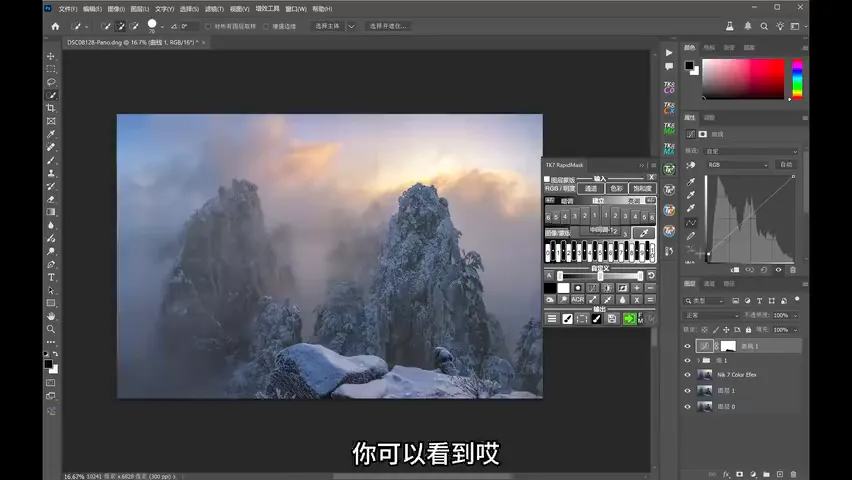This screenshot has height=480, width=852.
Task: Click the eyedropper button in TK7 RapidMask
Action: [644, 233]
